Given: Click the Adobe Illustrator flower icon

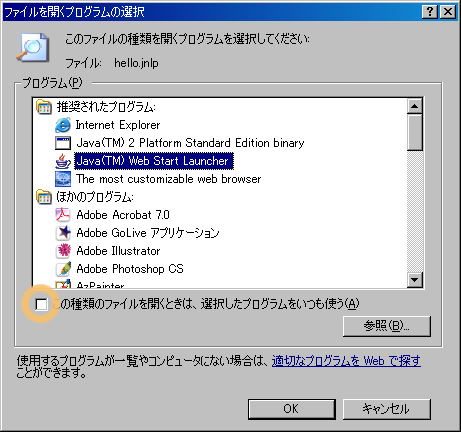Looking at the screenshot, I should point(63,251).
